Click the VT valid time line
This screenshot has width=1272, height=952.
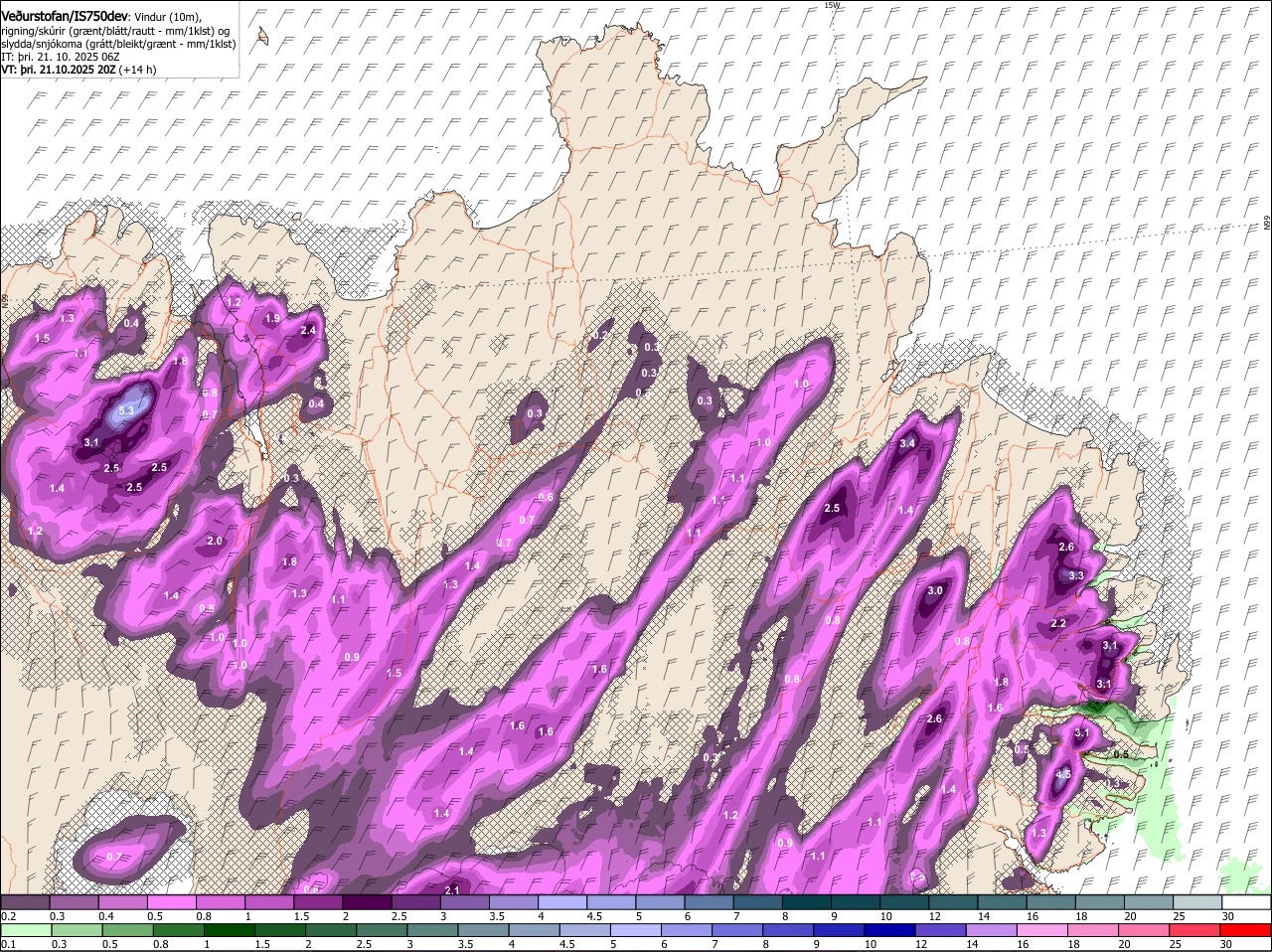click(78, 70)
